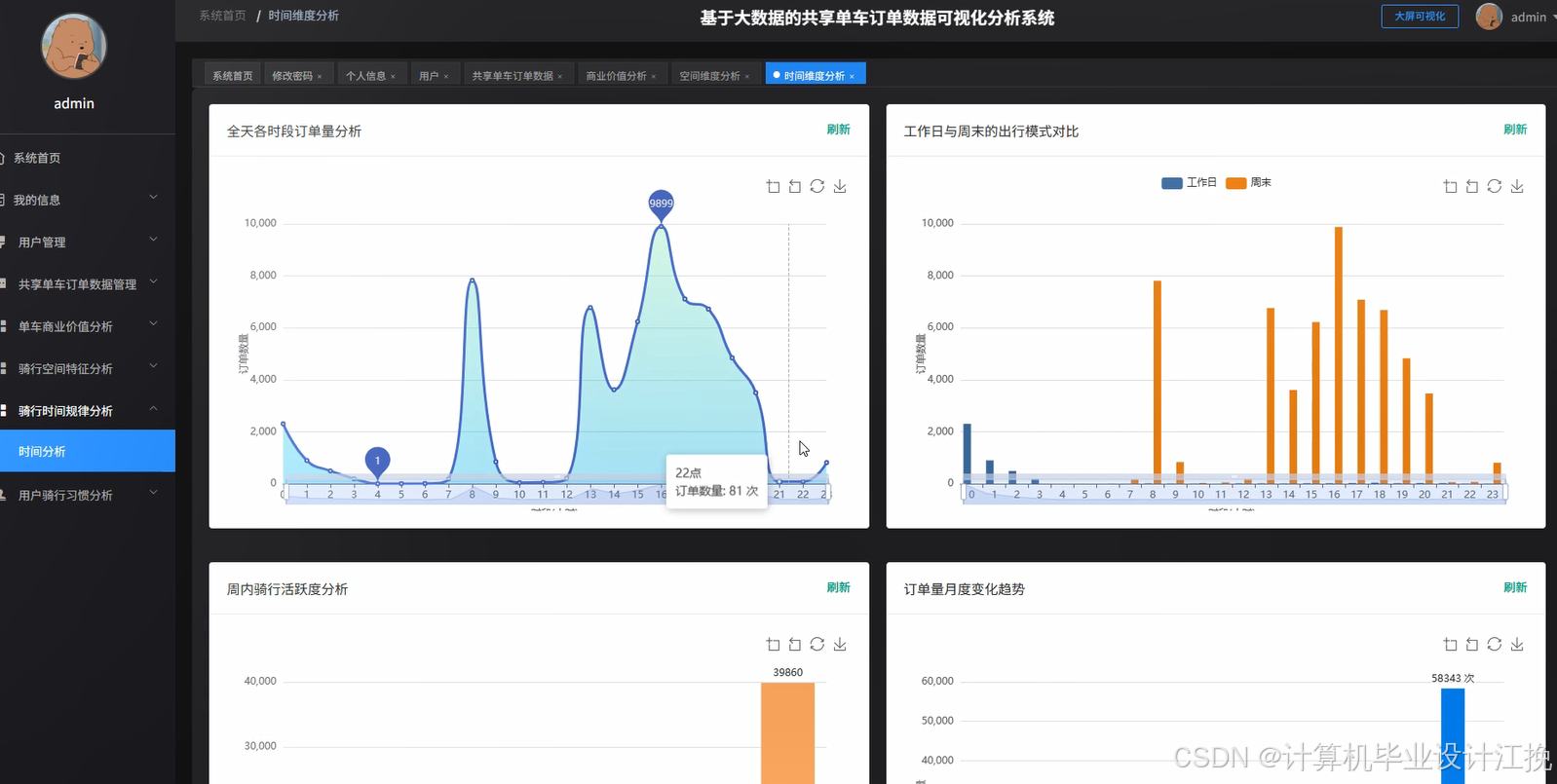Close the 个人信息 tab
Image resolution: width=1557 pixels, height=784 pixels.
[x=393, y=76]
